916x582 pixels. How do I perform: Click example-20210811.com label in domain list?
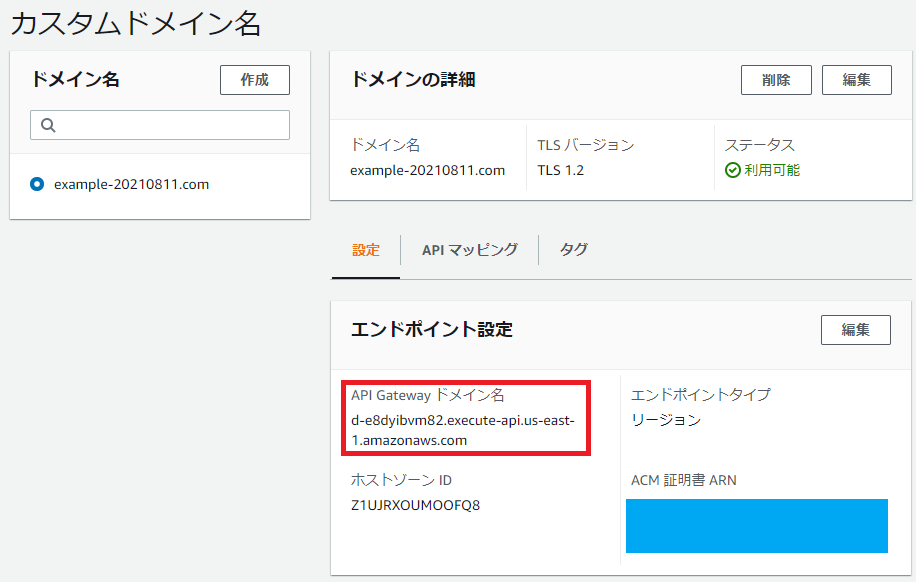[x=131, y=184]
